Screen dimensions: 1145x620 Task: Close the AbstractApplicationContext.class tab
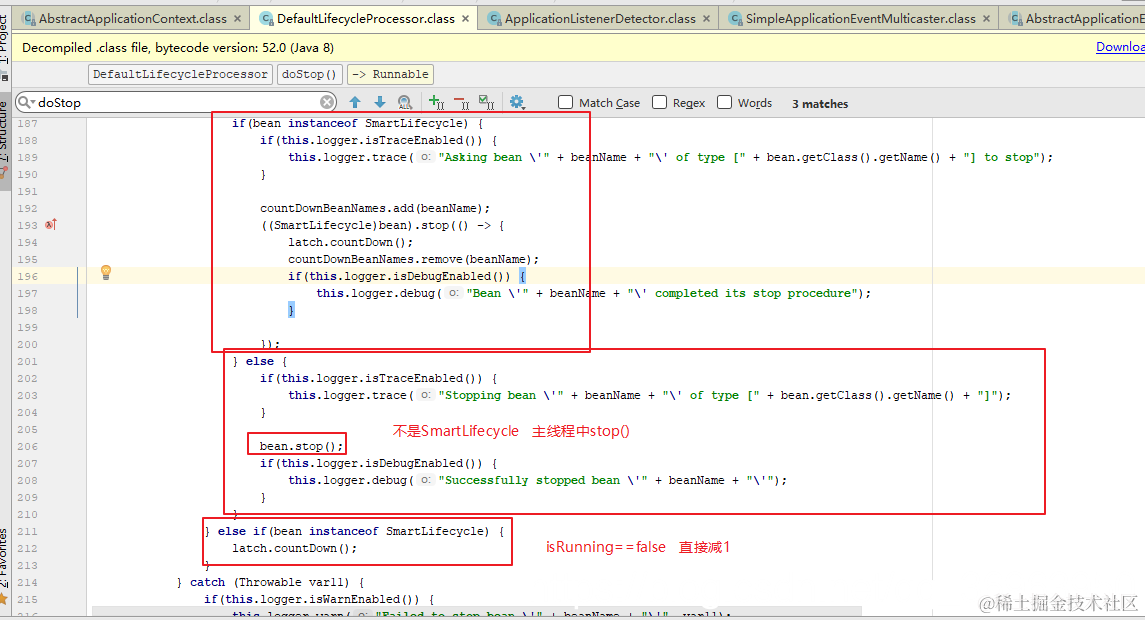(237, 18)
